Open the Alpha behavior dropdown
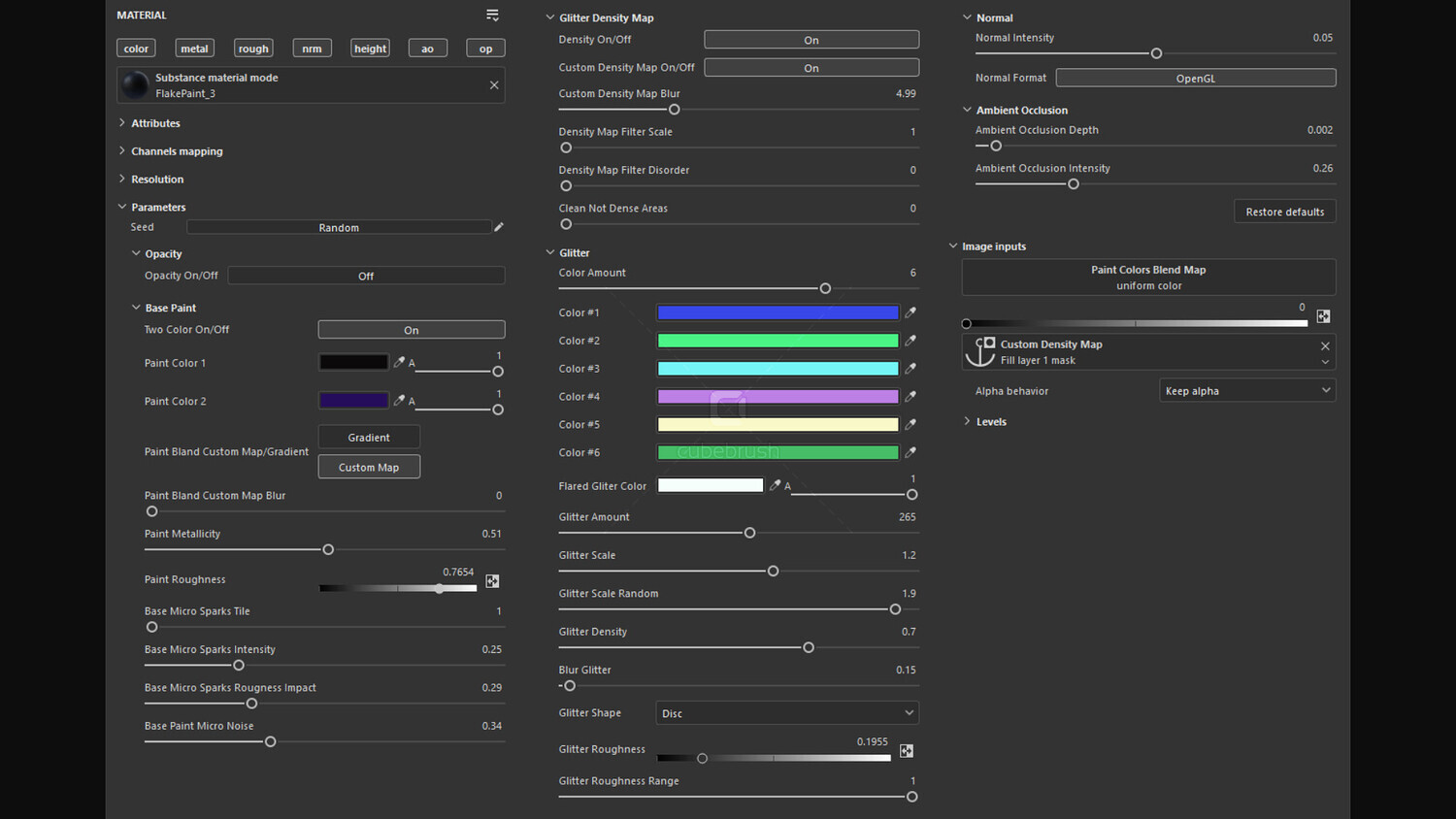The image size is (1456, 819). pyautogui.click(x=1247, y=390)
